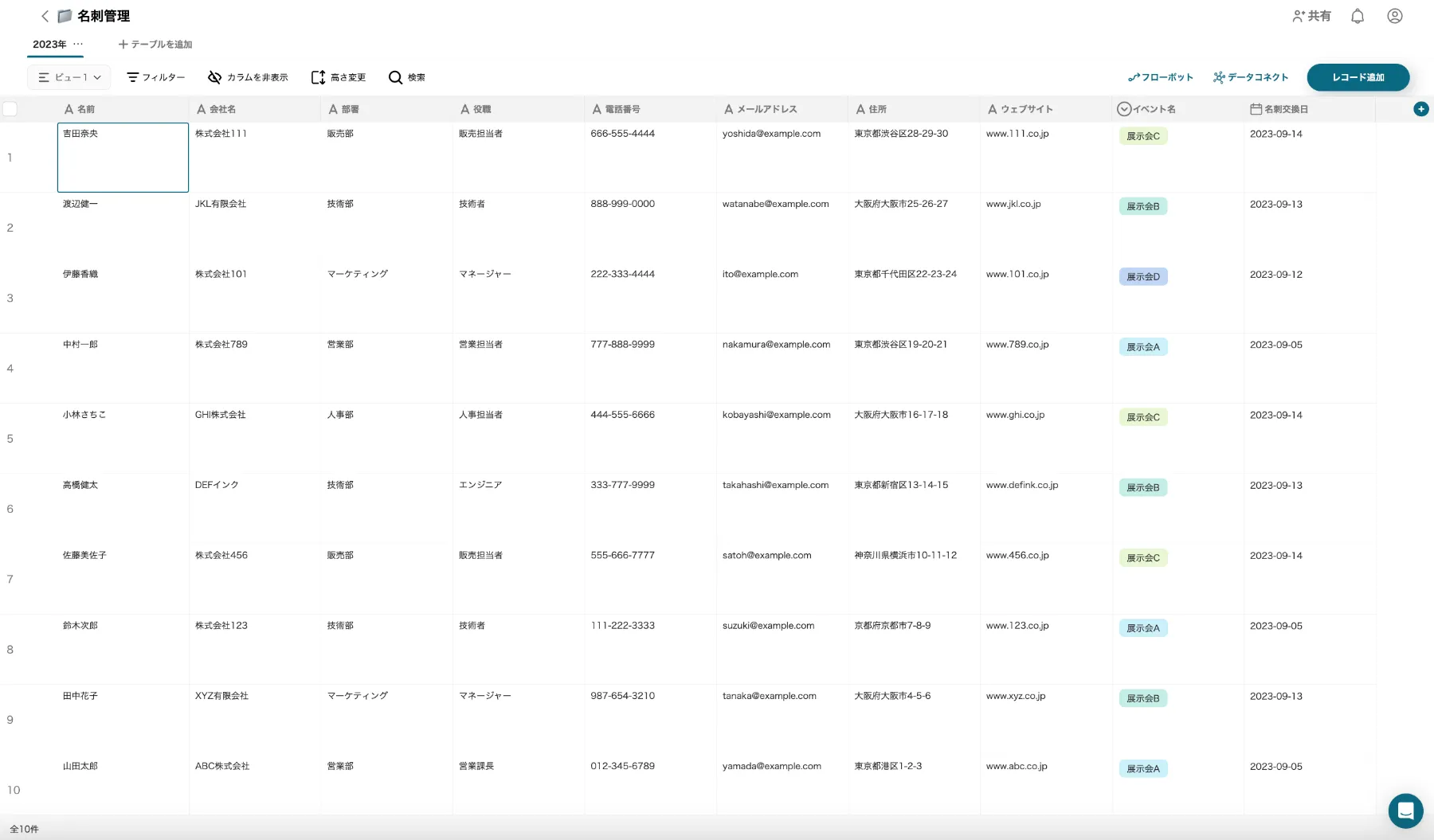The width and height of the screenshot is (1434, 840).
Task: Open フローボット
Action: pyautogui.click(x=1161, y=77)
